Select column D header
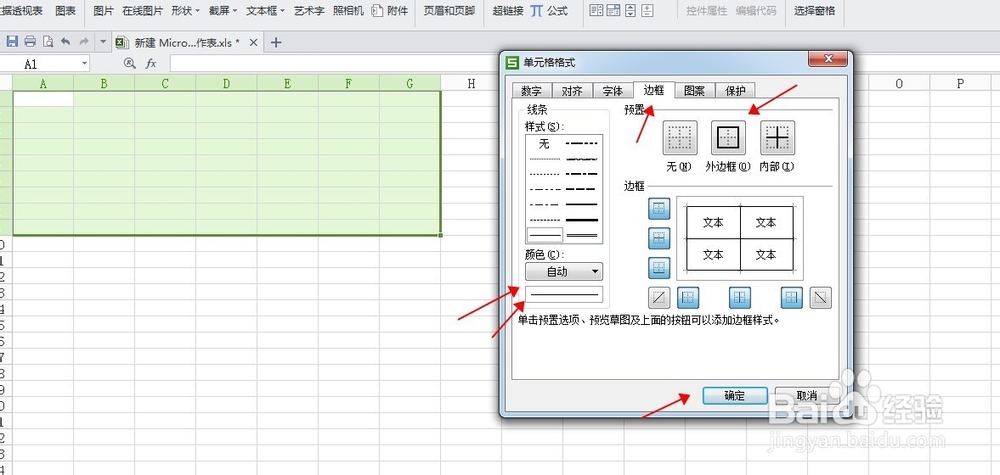Viewport: 1000px width, 475px height. 226,84
